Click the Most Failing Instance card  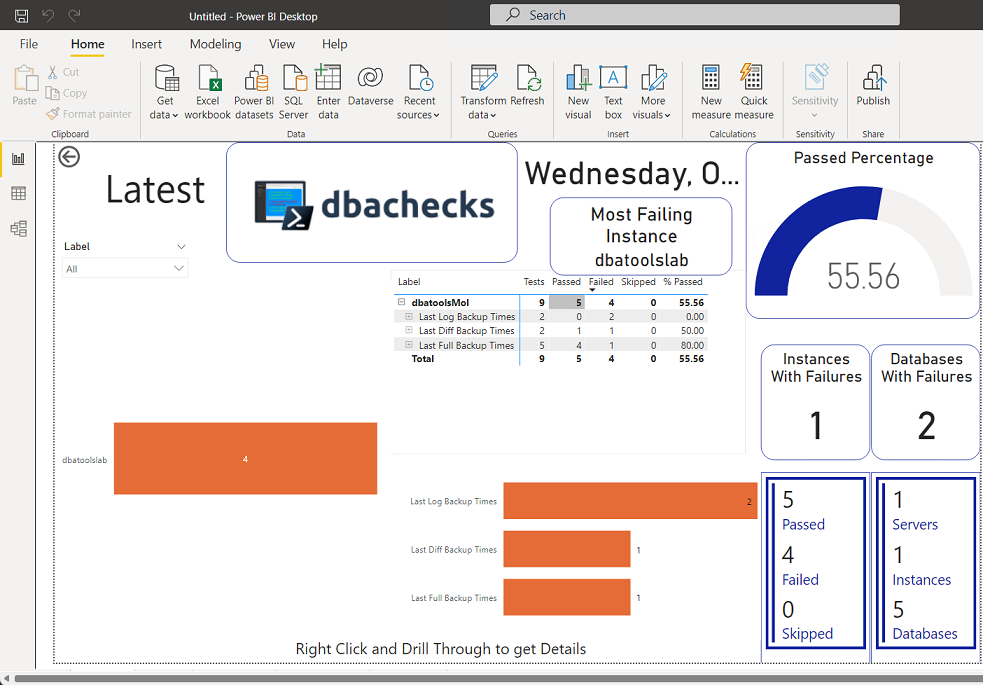[641, 236]
